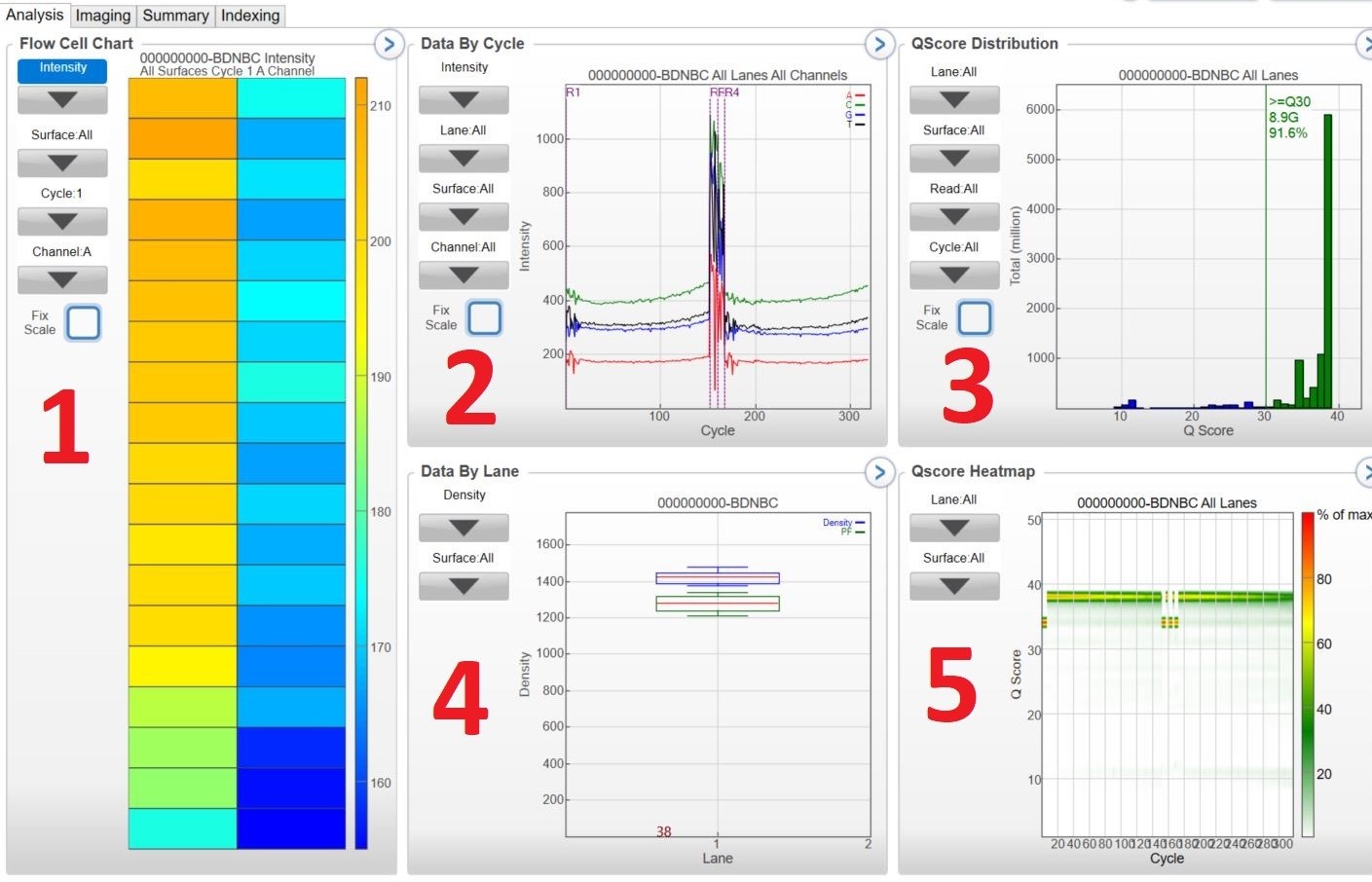Open Lane dropdown in Data By Cycle
Screen dimensions: 1372x882
click(464, 159)
